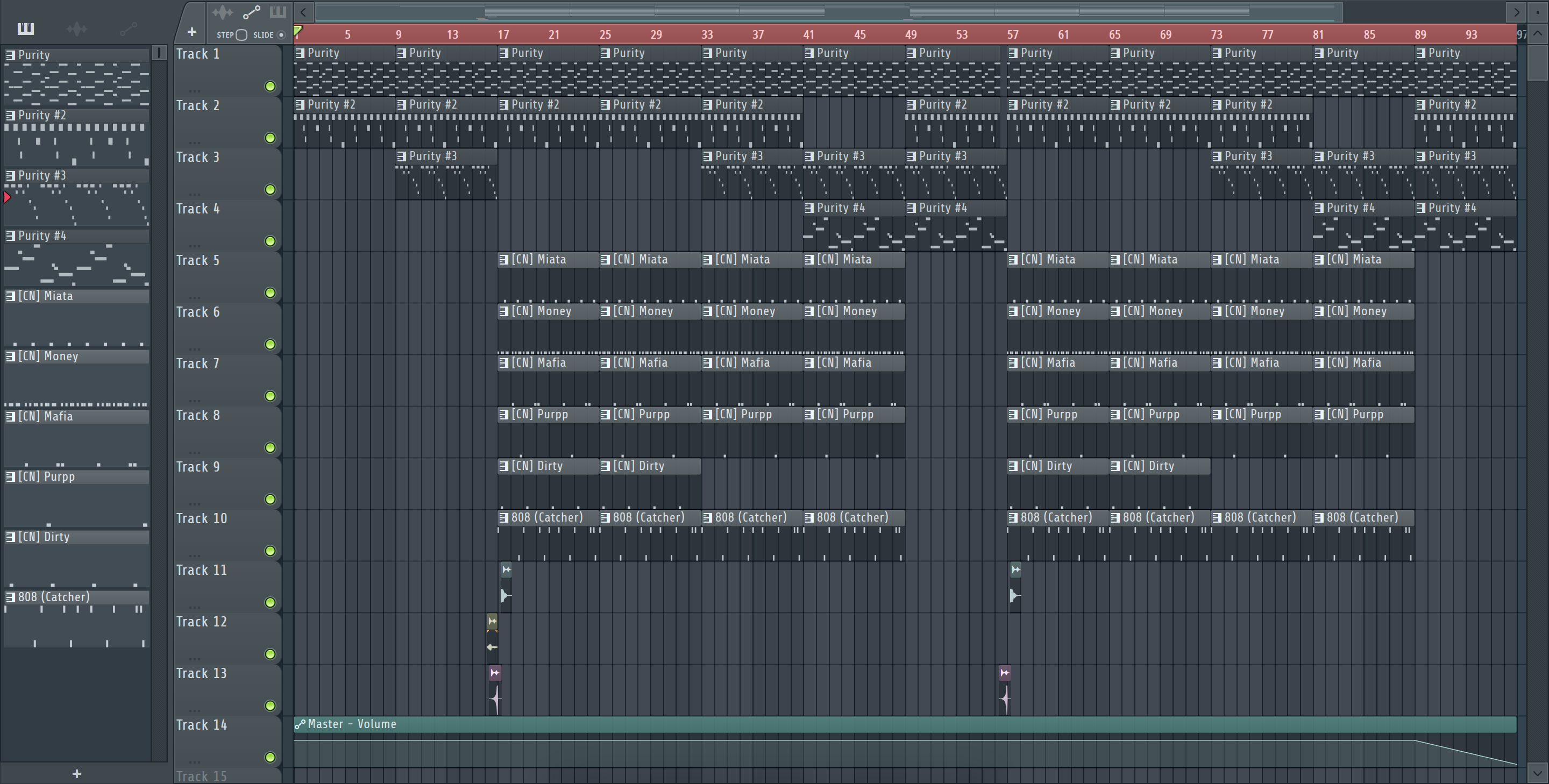Click the Track 4 header label

pos(198,209)
